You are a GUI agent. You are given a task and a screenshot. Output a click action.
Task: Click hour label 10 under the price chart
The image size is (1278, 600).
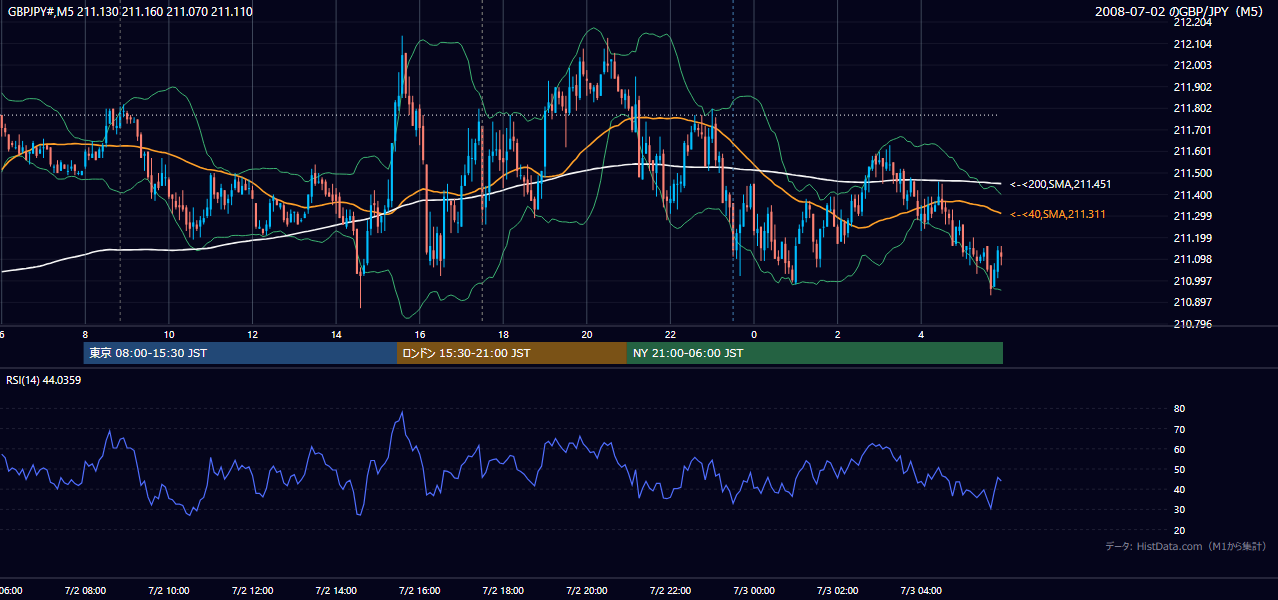pyautogui.click(x=169, y=334)
